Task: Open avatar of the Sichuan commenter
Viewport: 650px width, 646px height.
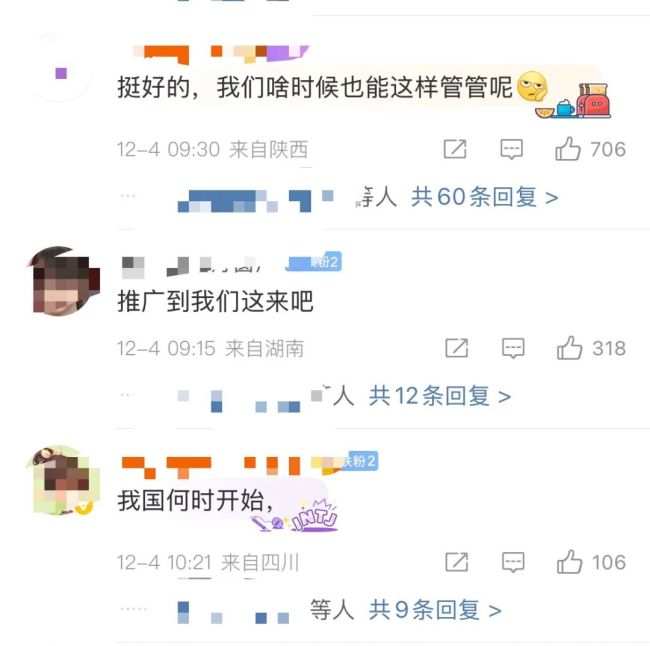Action: 63,480
